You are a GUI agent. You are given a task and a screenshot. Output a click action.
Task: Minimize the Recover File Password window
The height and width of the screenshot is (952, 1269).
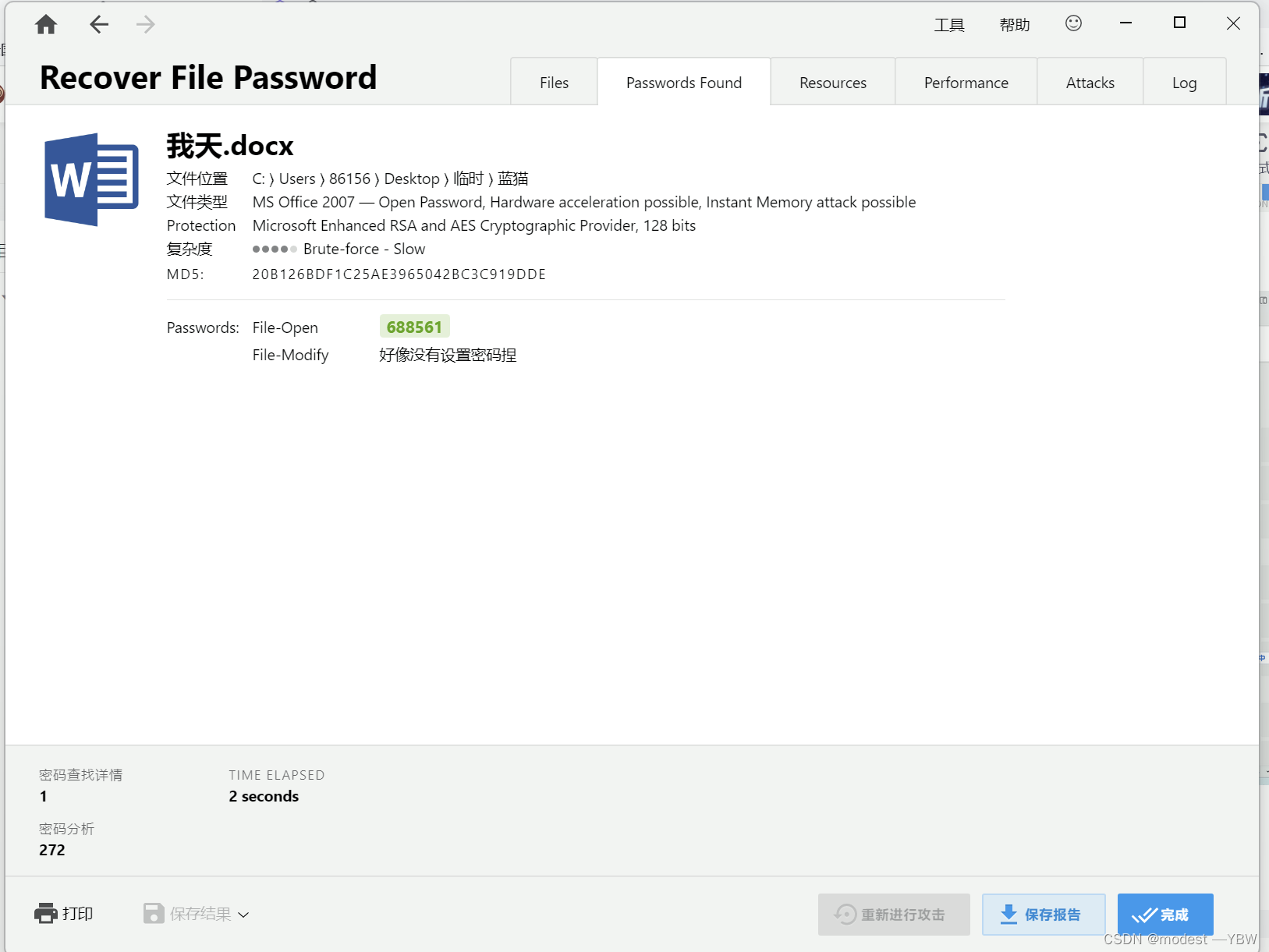point(1125,23)
